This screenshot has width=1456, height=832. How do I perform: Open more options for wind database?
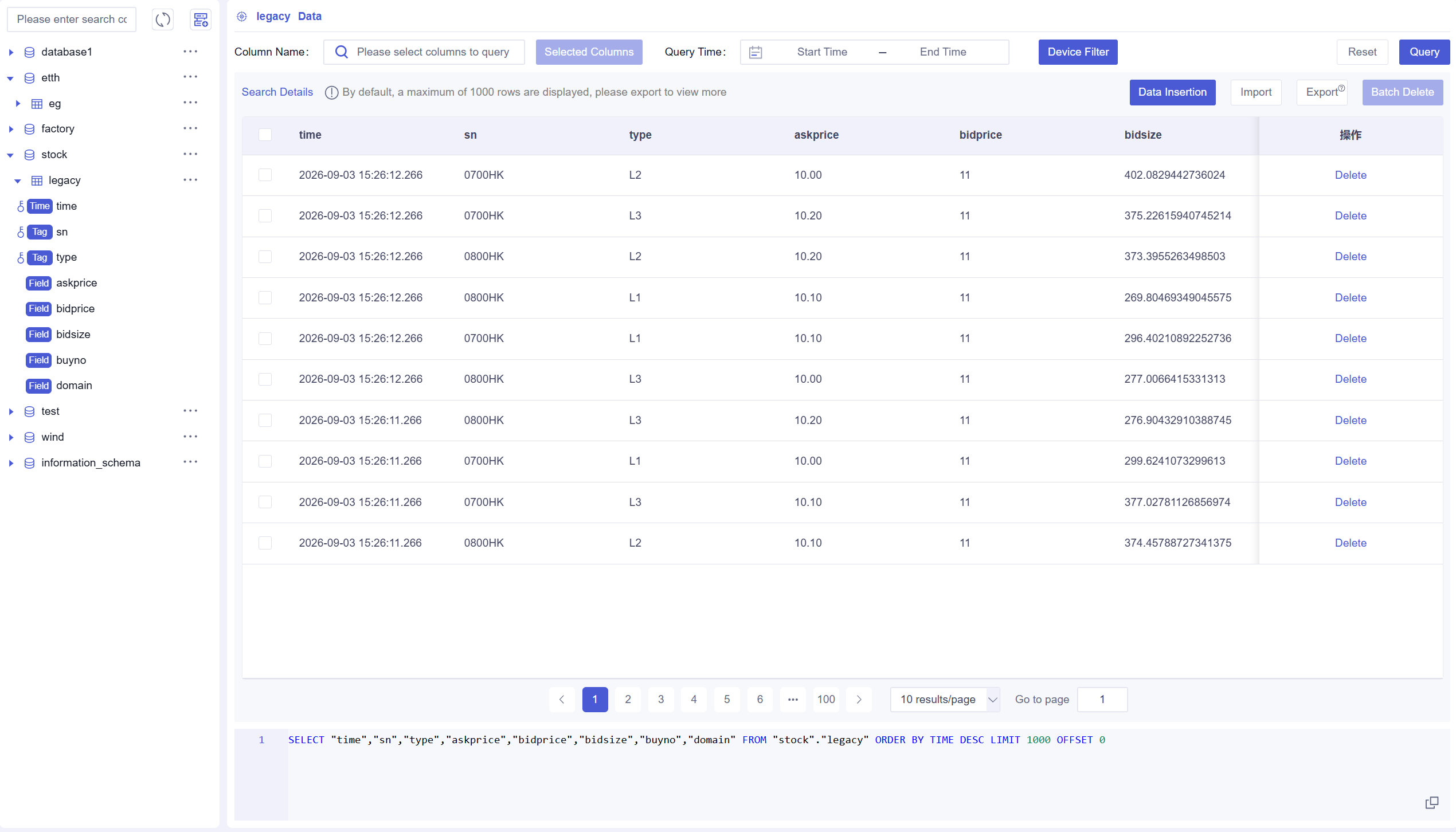click(x=190, y=437)
